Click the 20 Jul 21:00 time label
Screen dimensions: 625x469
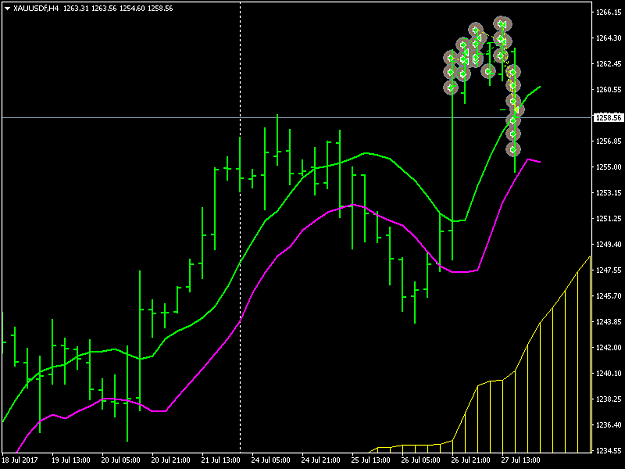pos(171,460)
